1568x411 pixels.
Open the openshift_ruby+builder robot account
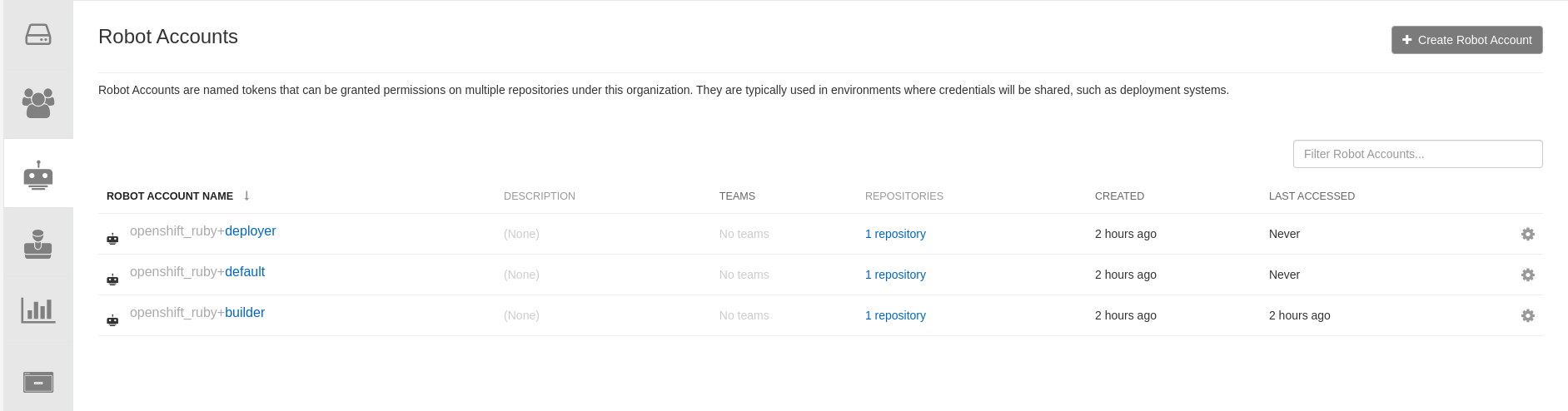point(244,313)
